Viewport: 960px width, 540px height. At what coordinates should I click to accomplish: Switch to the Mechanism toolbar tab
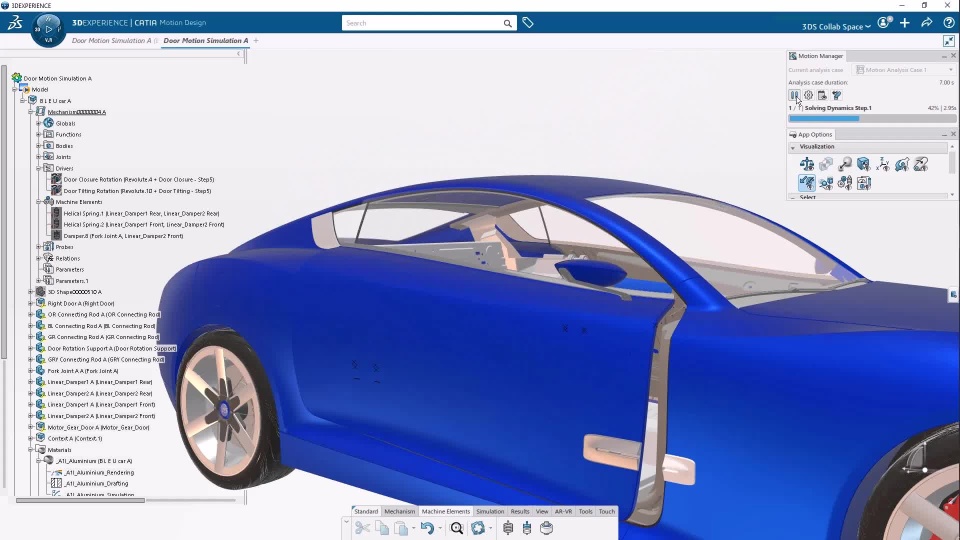pyautogui.click(x=400, y=511)
